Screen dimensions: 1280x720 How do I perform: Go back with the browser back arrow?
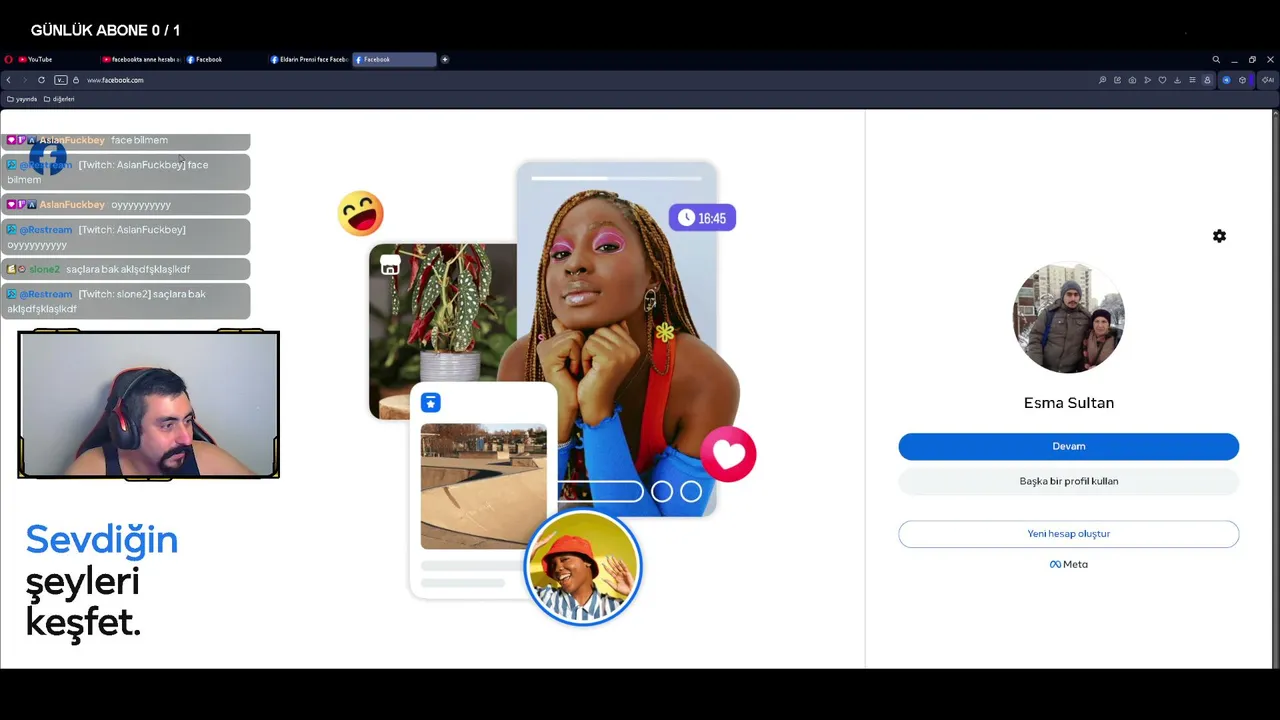tap(9, 80)
